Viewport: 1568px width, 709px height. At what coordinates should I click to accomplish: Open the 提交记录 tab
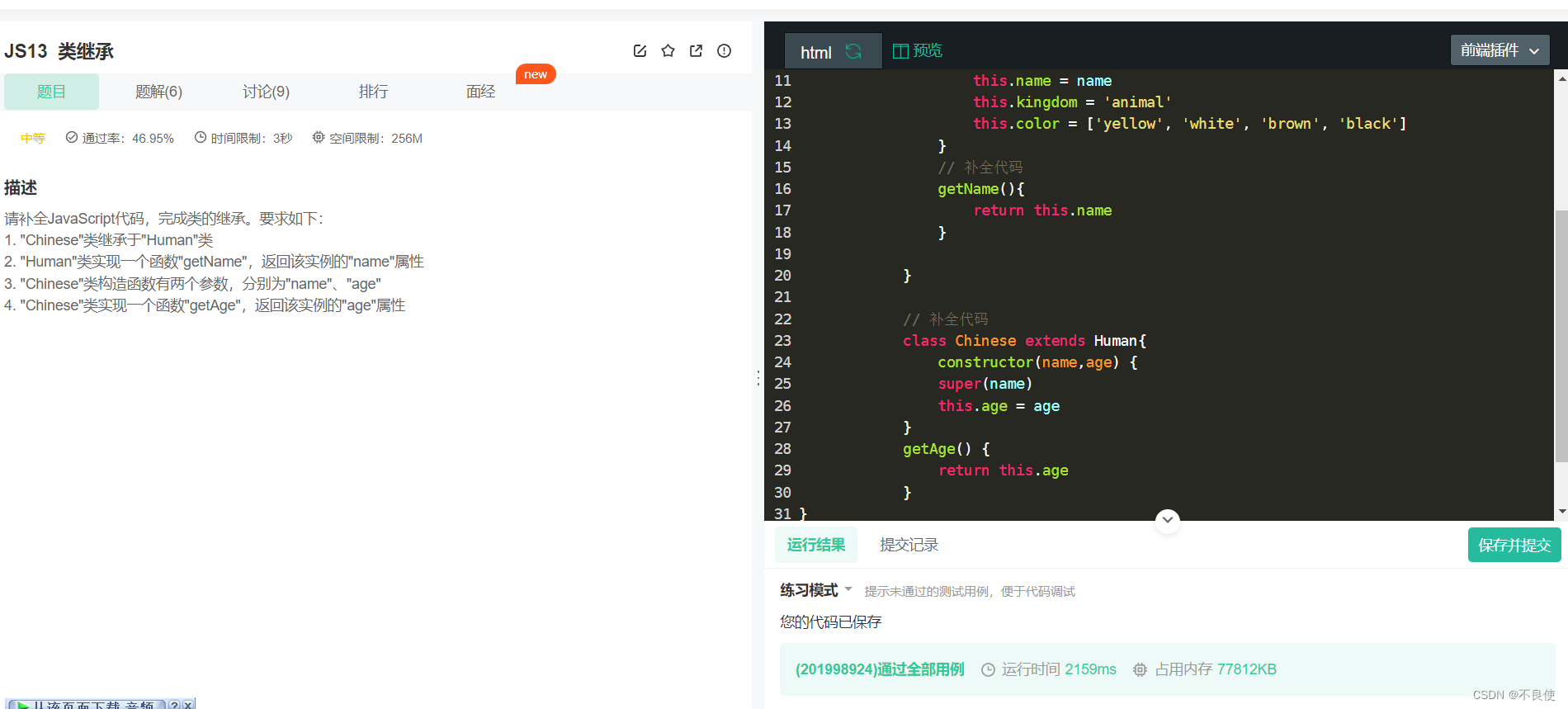[909, 545]
